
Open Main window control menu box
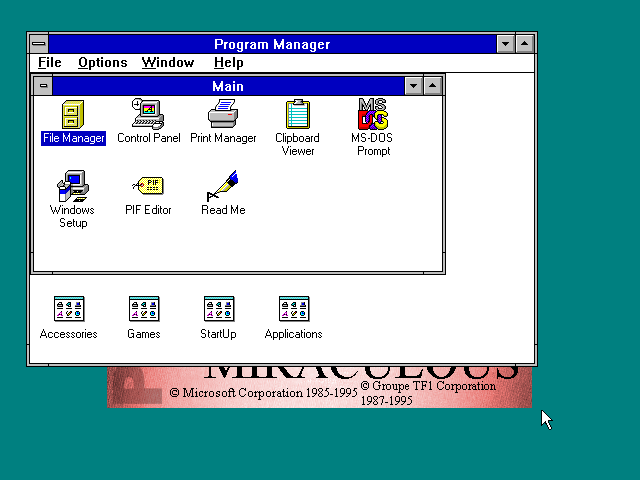point(43,86)
